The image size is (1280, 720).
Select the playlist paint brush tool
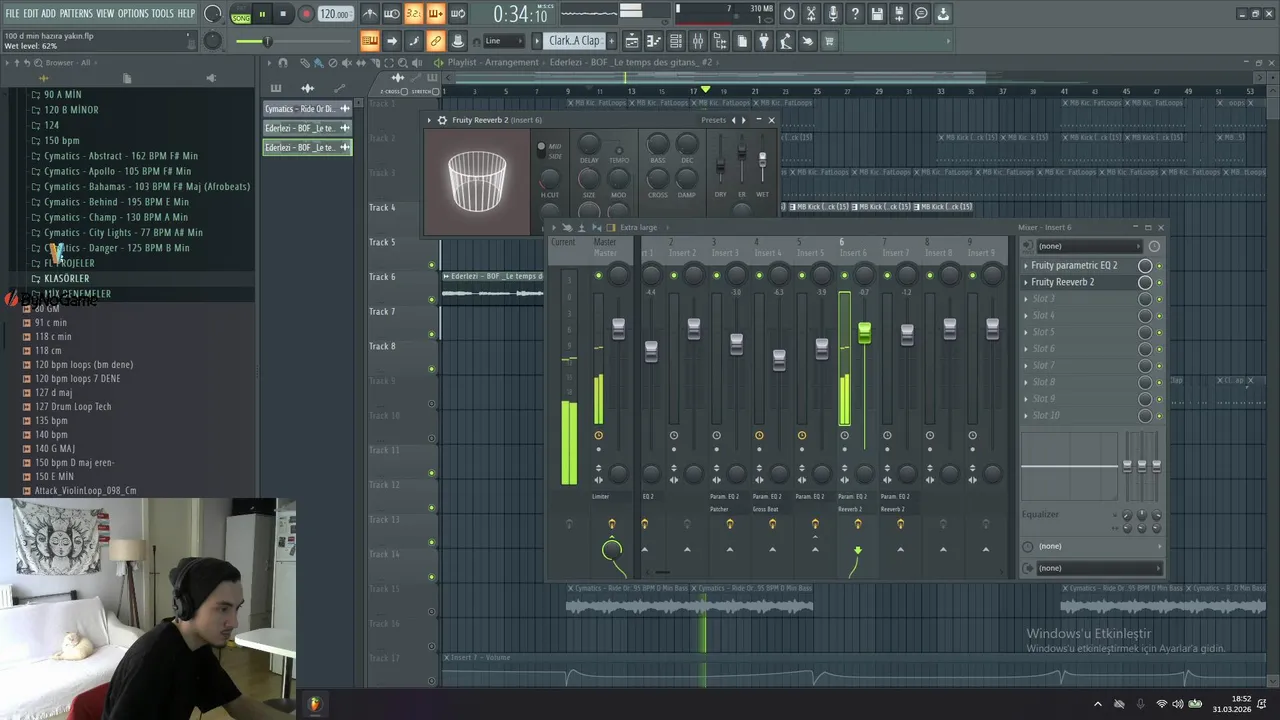coord(318,62)
